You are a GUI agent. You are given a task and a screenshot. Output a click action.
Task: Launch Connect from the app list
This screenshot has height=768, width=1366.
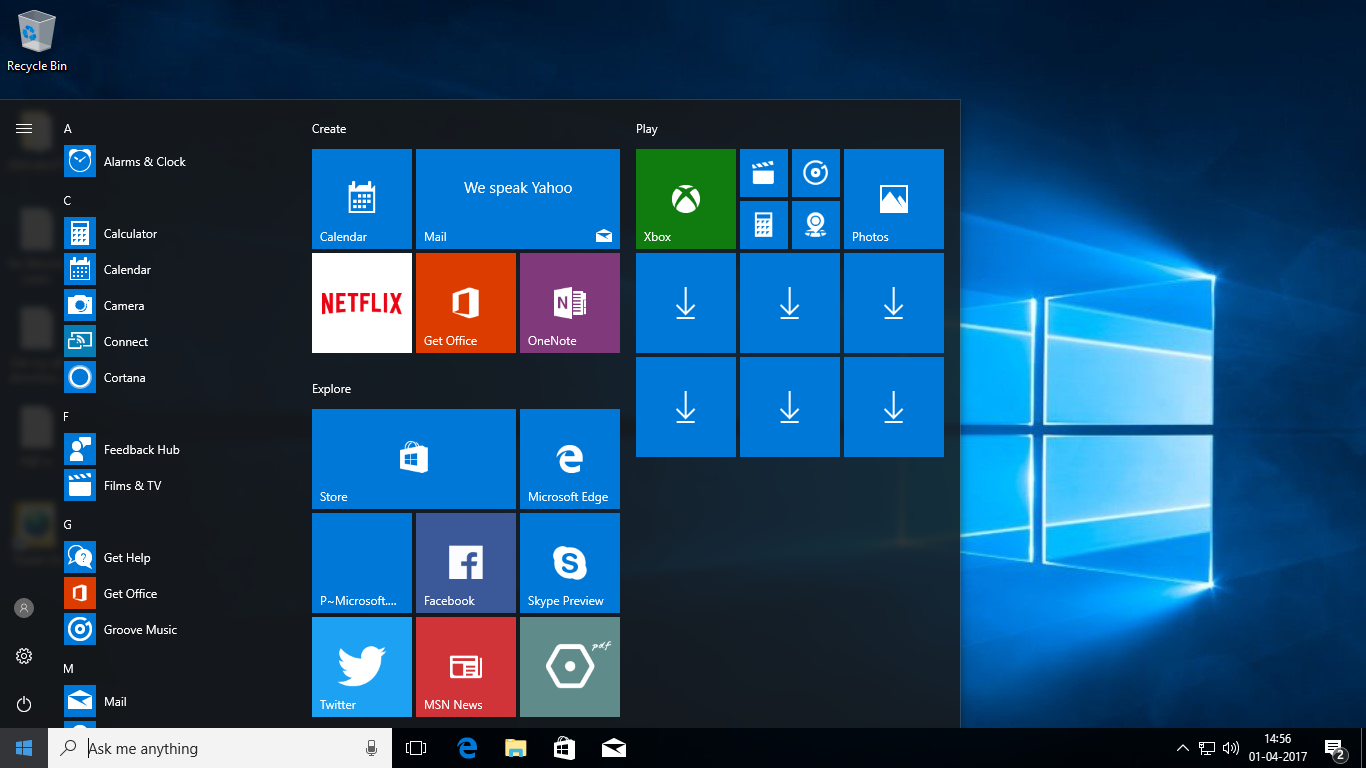point(180,341)
